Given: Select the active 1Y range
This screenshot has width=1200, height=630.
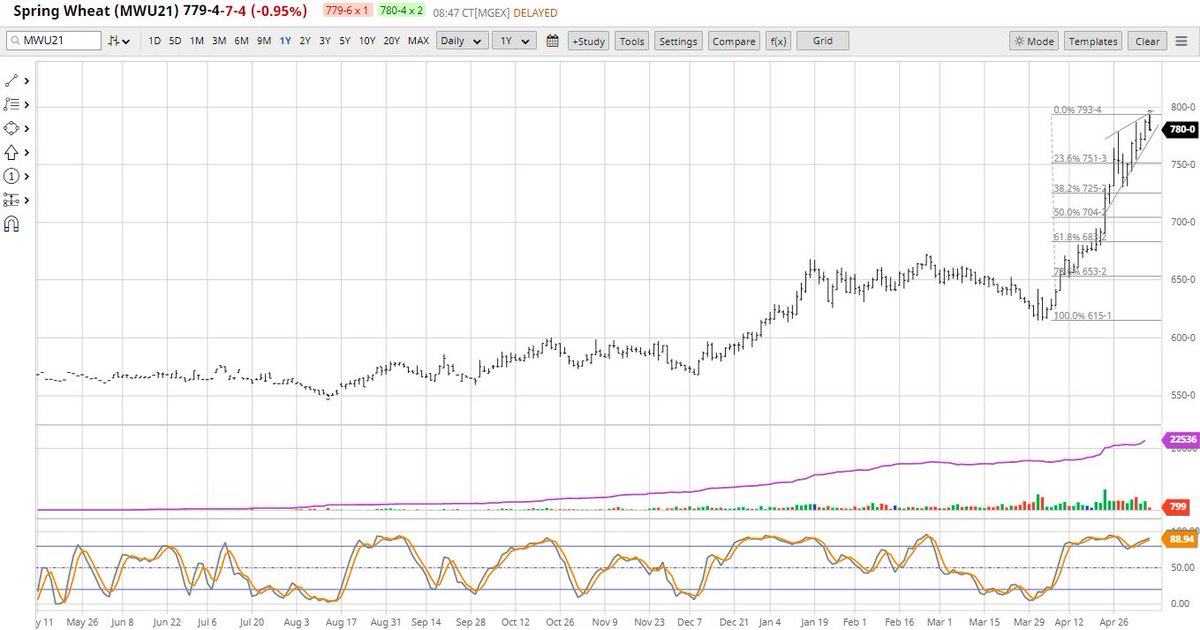Looking at the screenshot, I should point(285,41).
